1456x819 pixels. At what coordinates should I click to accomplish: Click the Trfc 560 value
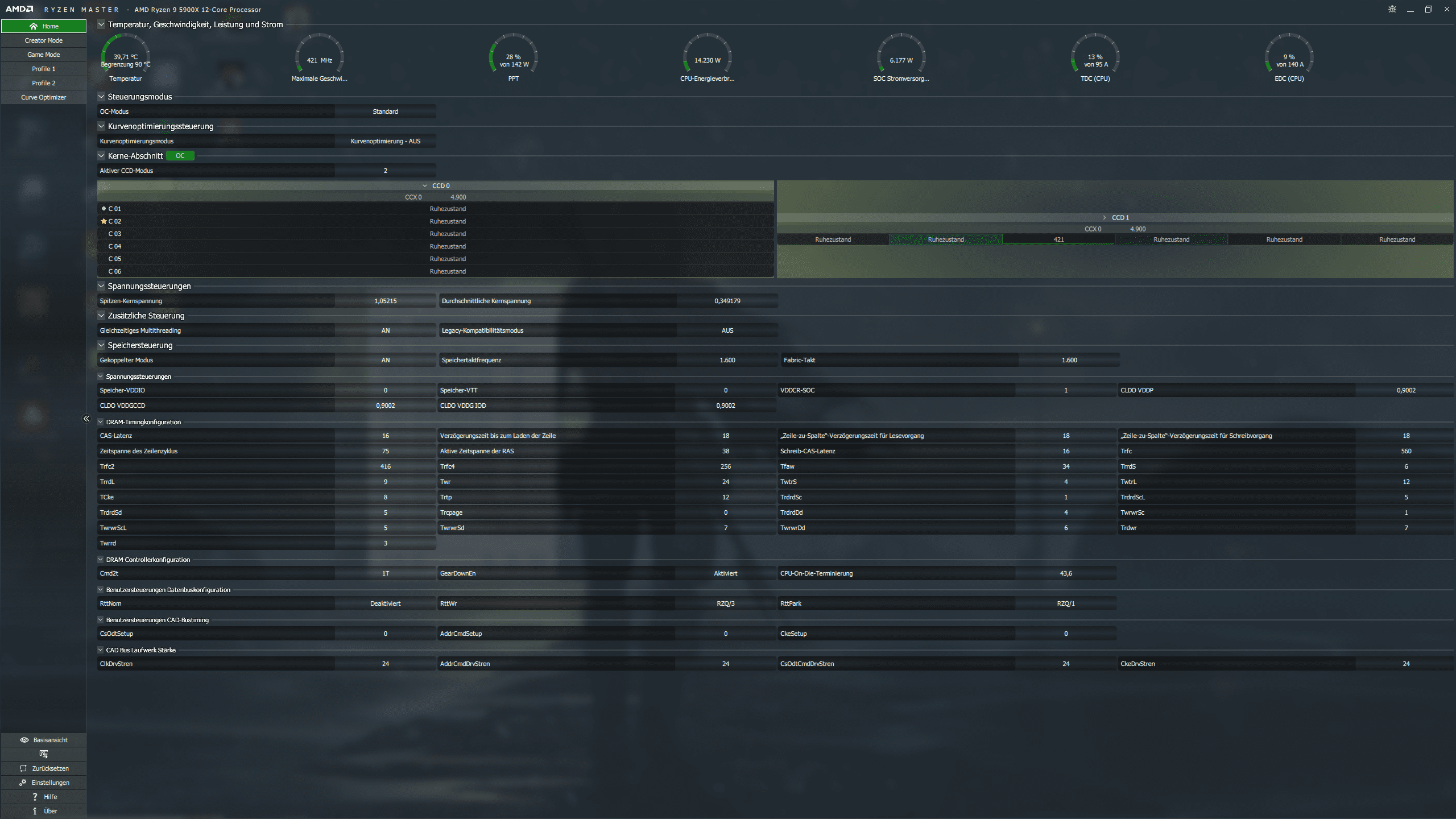pos(1406,451)
